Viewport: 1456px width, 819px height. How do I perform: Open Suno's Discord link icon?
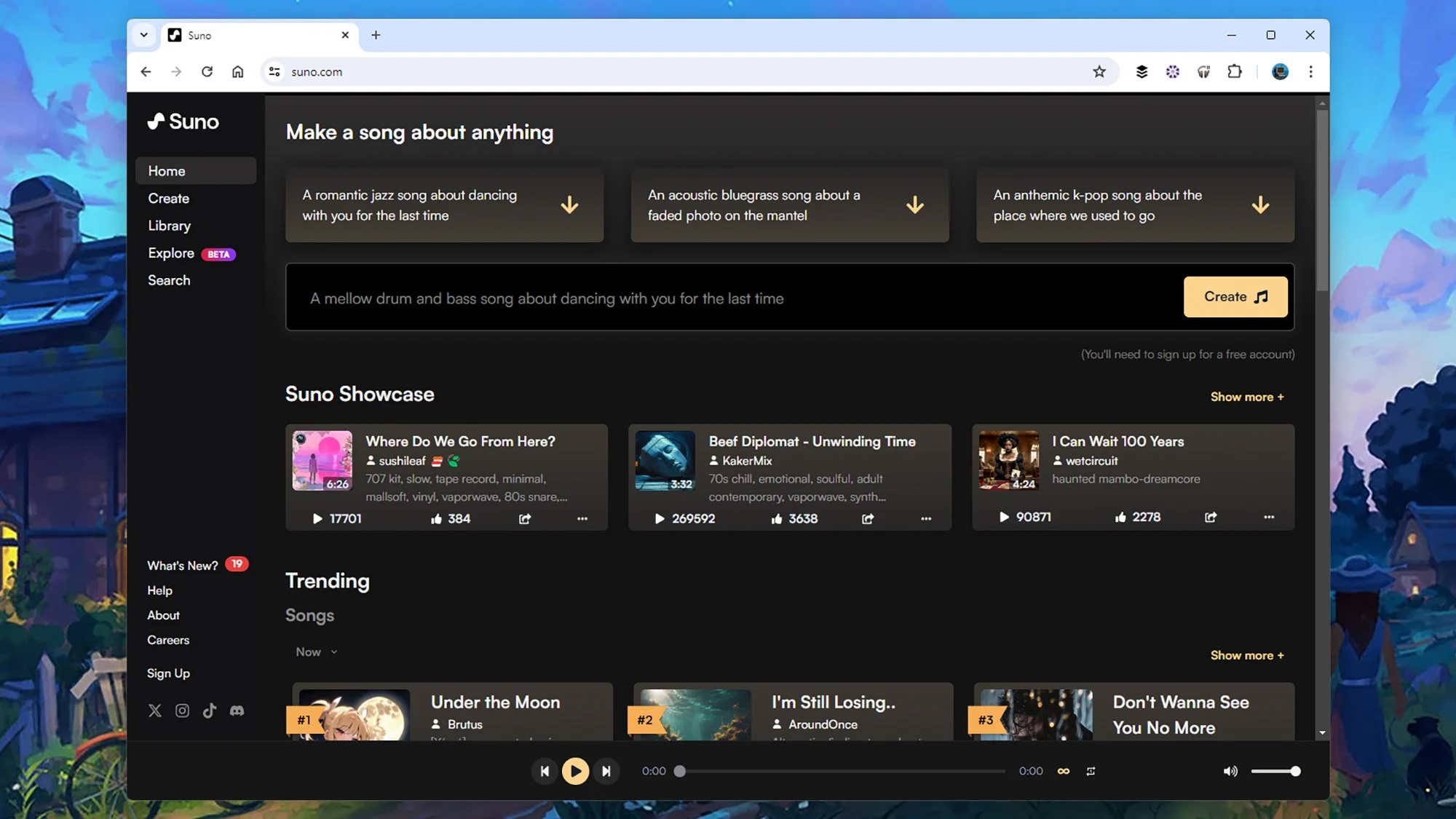pos(237,711)
